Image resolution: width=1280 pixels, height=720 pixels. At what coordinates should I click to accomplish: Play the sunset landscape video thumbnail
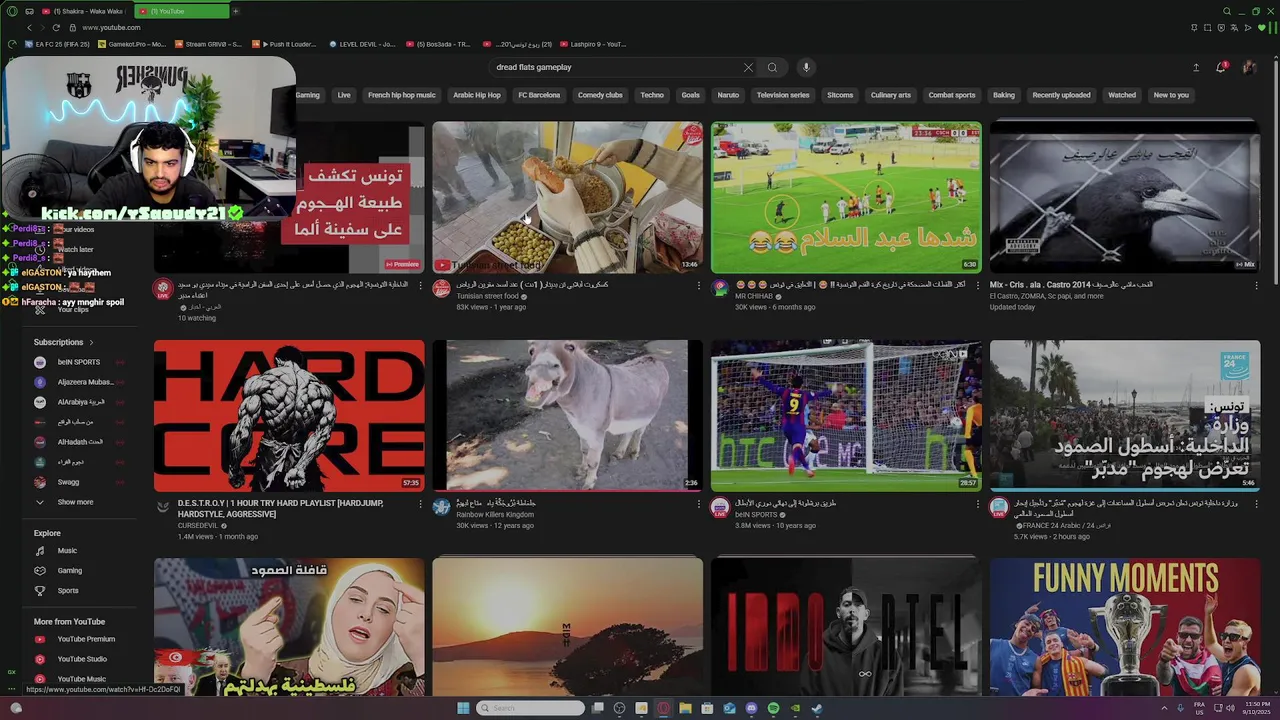point(567,627)
